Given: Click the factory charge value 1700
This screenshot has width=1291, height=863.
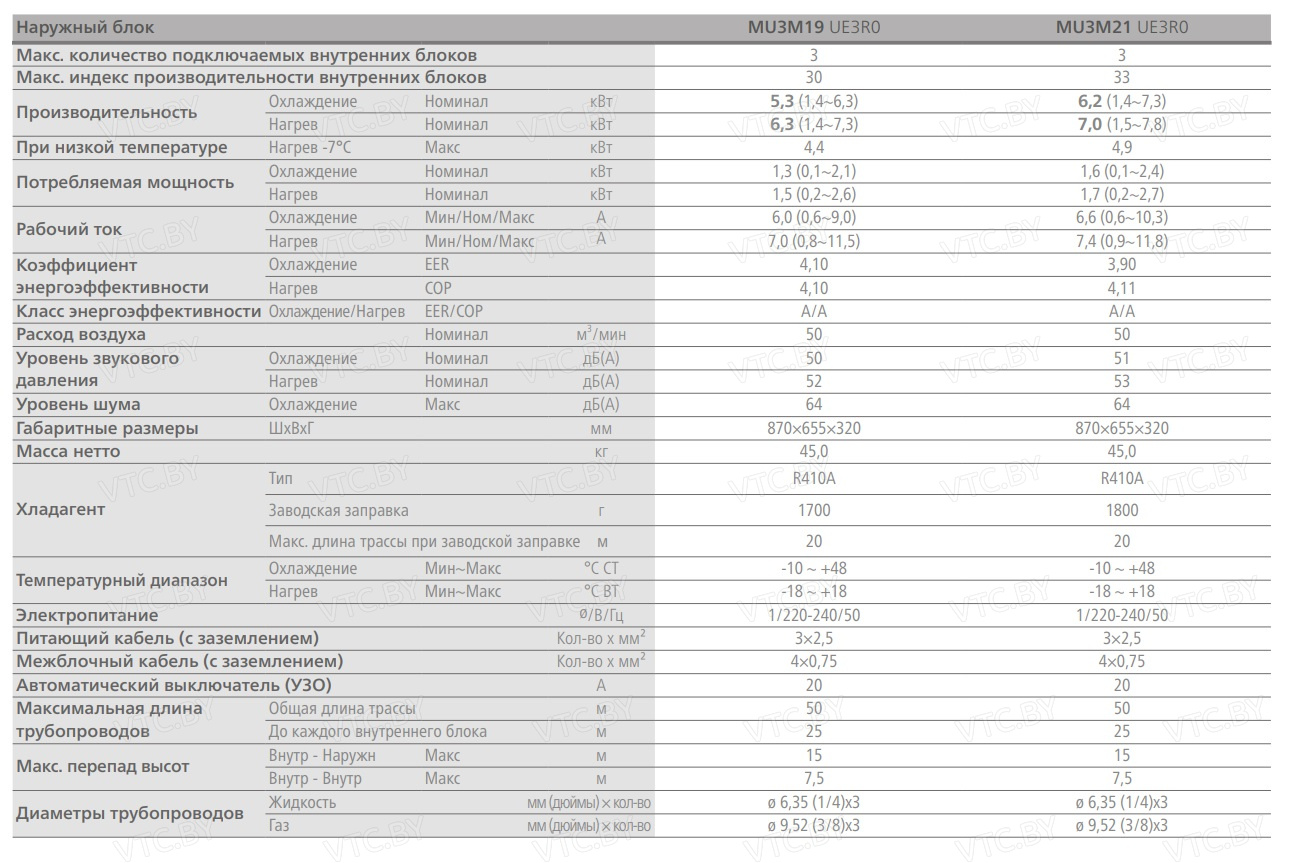Looking at the screenshot, I should pyautogui.click(x=814, y=510).
